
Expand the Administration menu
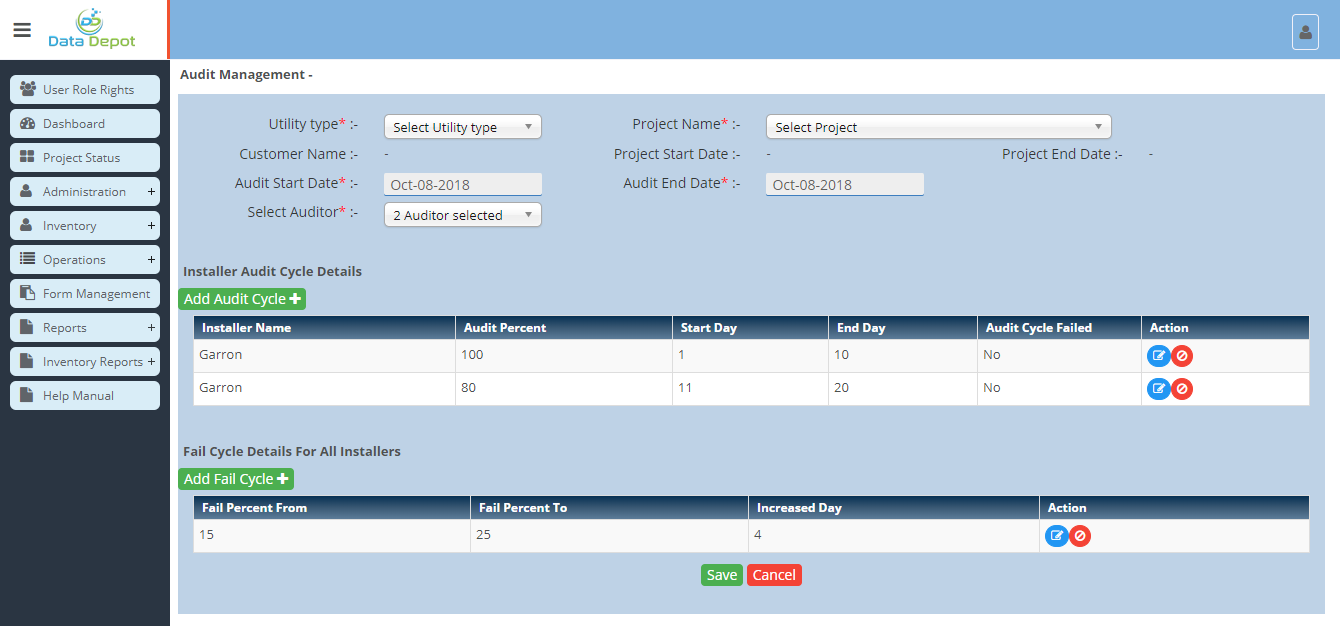(x=85, y=192)
